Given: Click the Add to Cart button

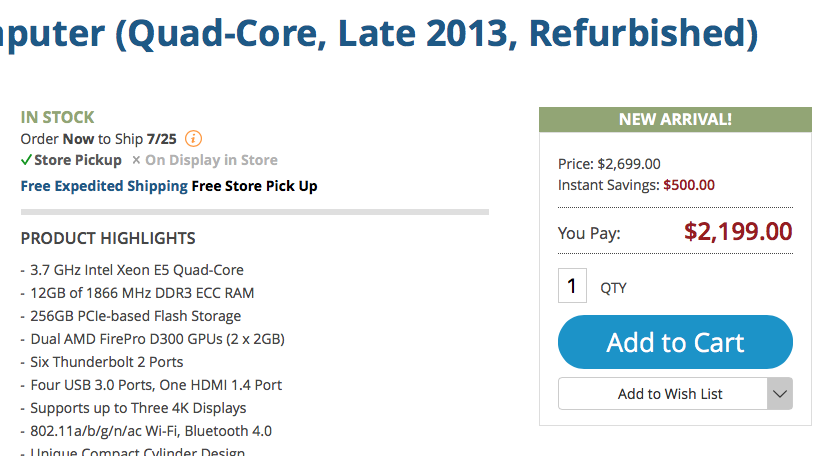Looking at the screenshot, I should (x=675, y=343).
